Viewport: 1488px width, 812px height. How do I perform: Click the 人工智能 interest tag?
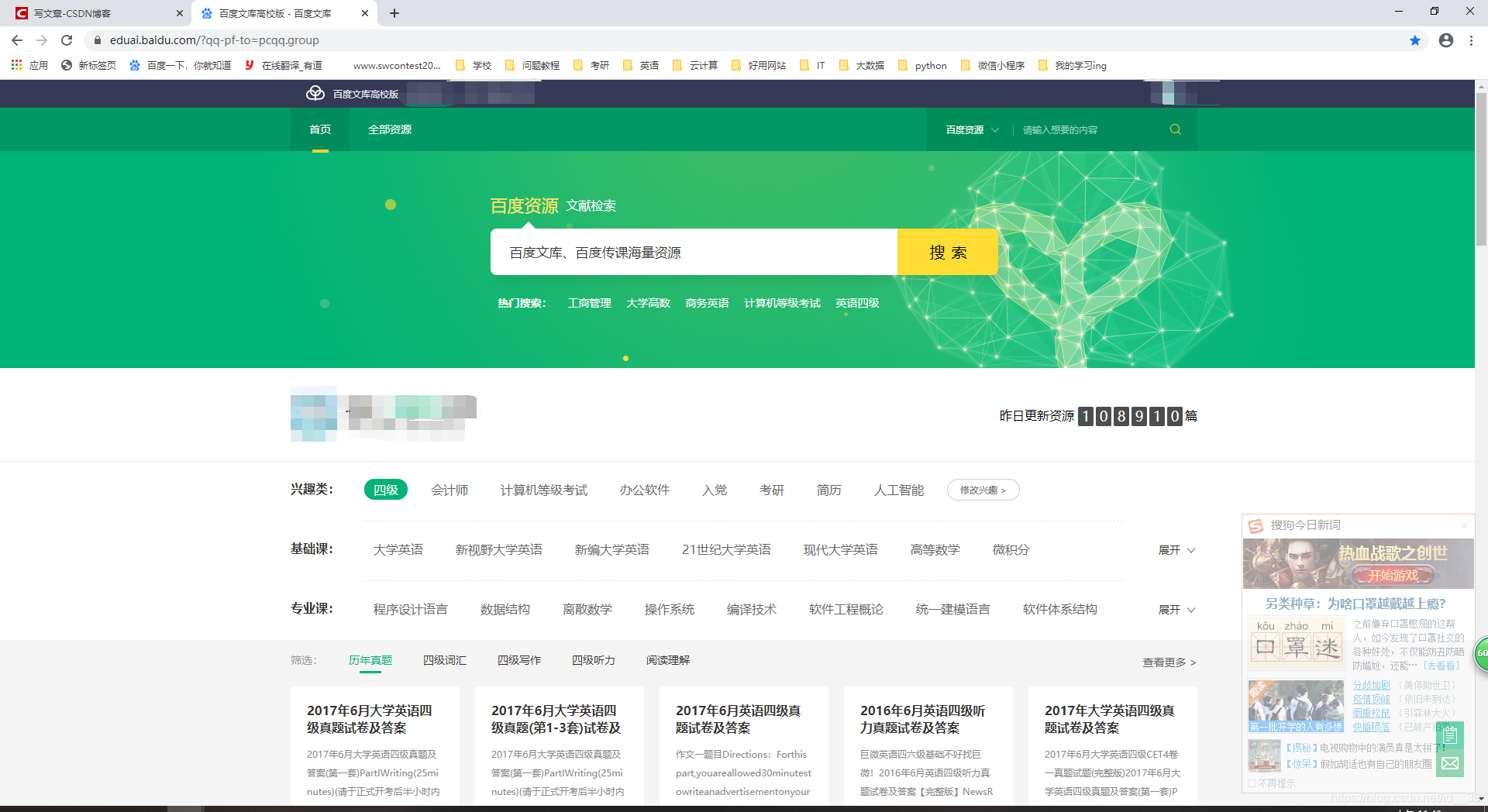tap(899, 490)
